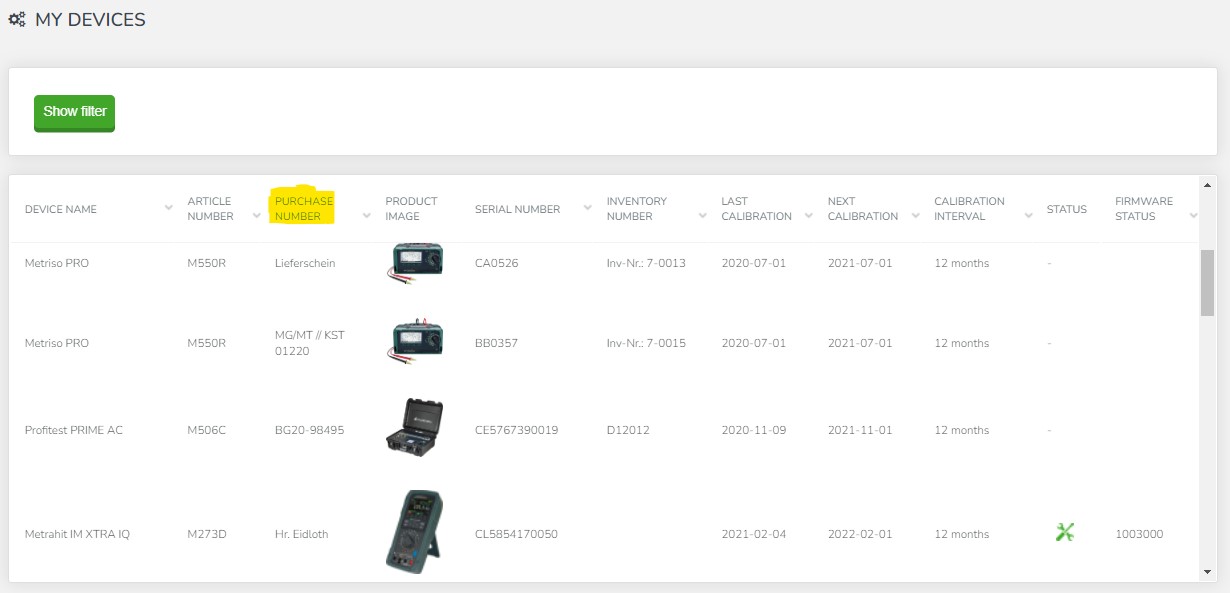Open the Serial Number column dropdown chevron
Screen dimensions: 1230x593
(585, 208)
